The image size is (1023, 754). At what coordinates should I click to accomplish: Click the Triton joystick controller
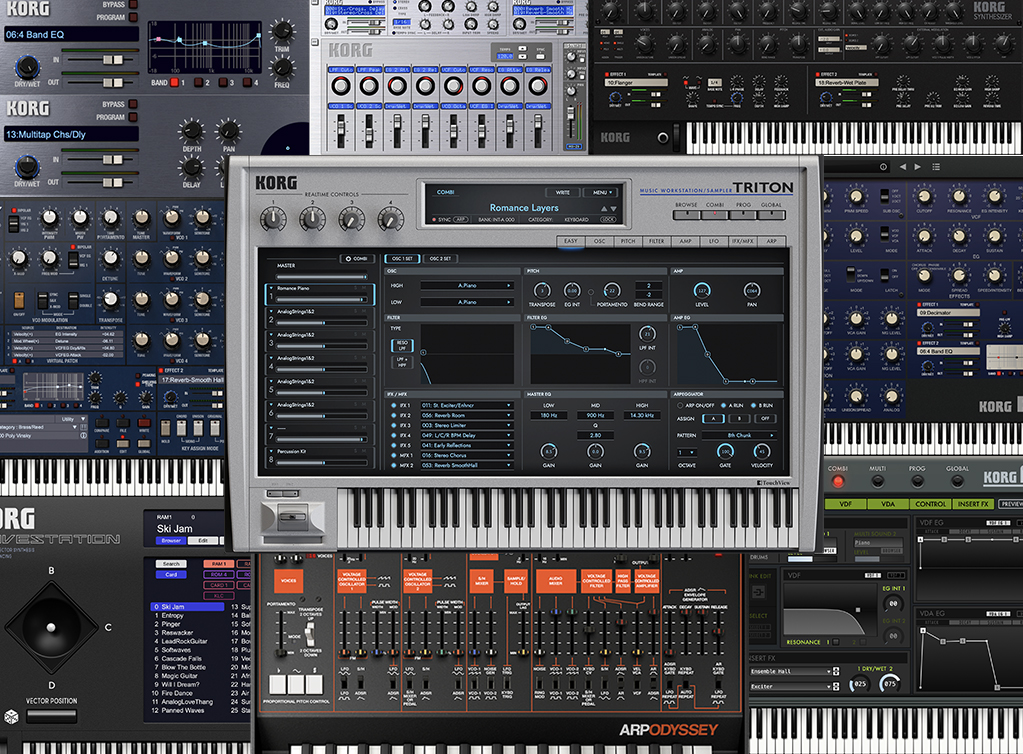click(292, 517)
